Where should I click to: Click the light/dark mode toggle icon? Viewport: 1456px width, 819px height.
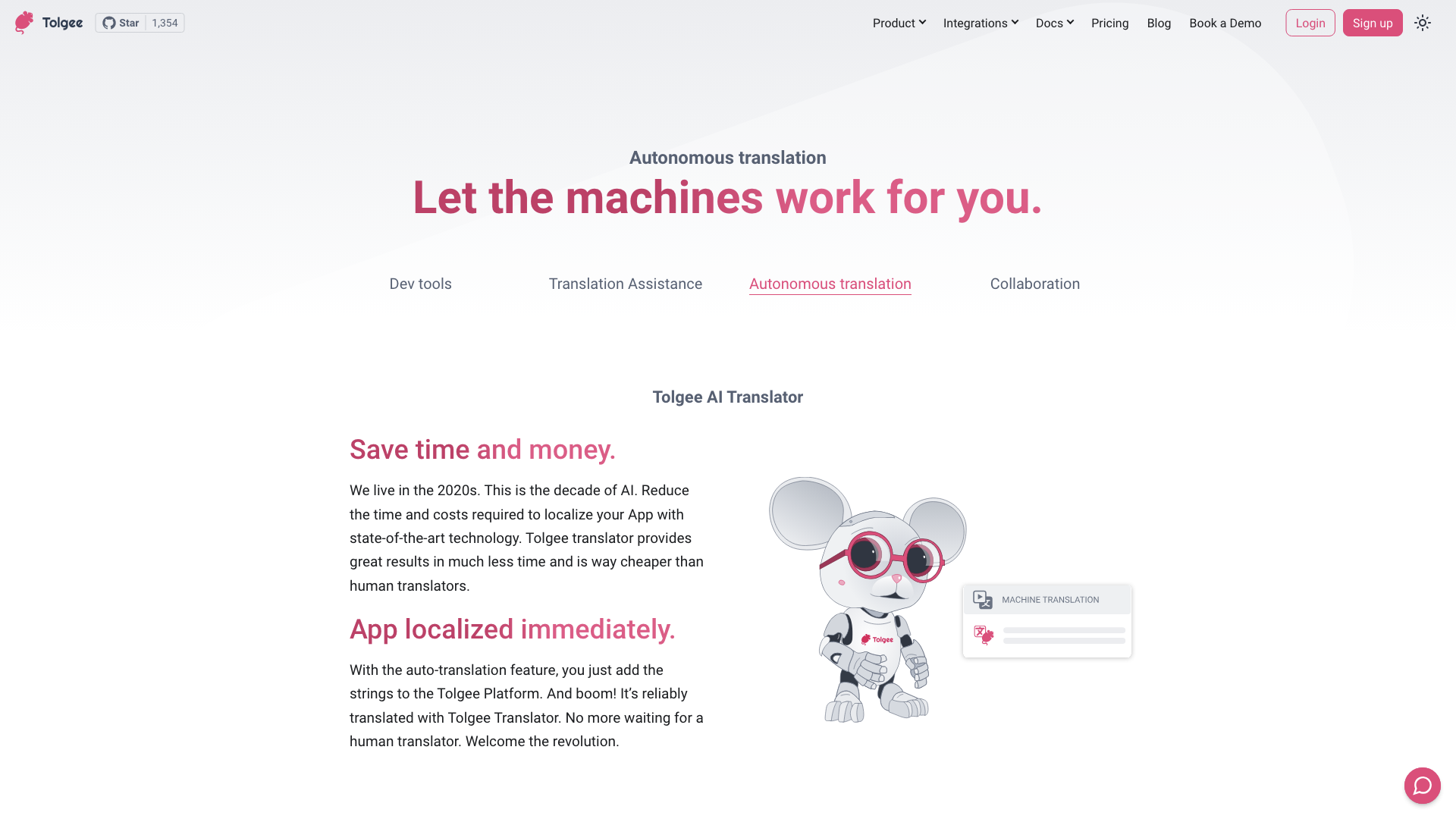pyautogui.click(x=1423, y=23)
